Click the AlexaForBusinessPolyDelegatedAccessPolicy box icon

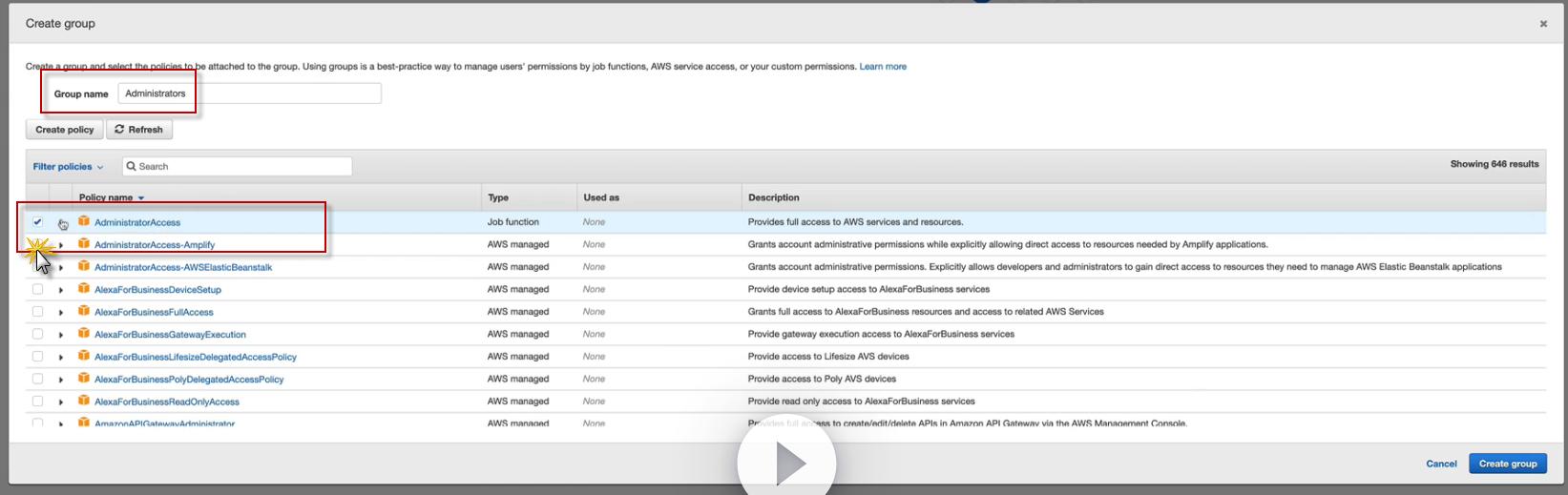[x=84, y=379]
